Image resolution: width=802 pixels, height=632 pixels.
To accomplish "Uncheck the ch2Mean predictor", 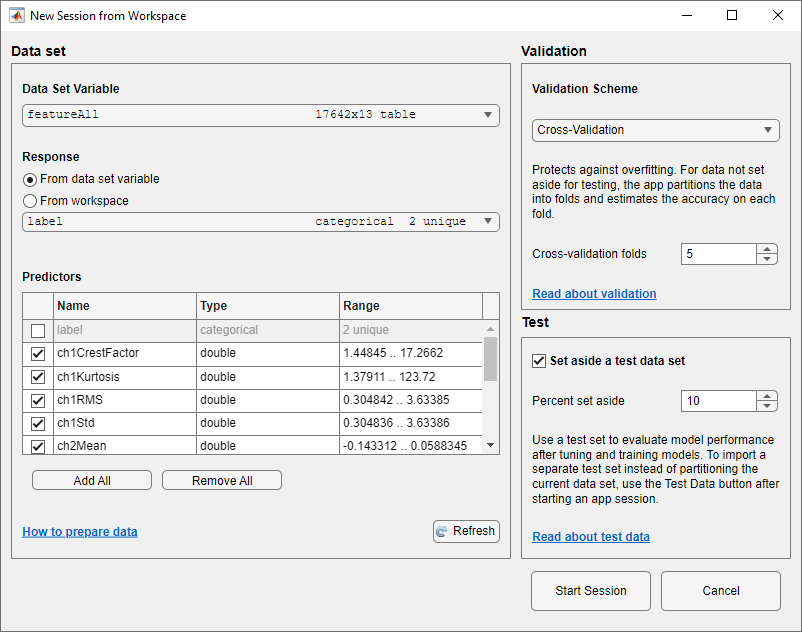I will click(x=37, y=445).
